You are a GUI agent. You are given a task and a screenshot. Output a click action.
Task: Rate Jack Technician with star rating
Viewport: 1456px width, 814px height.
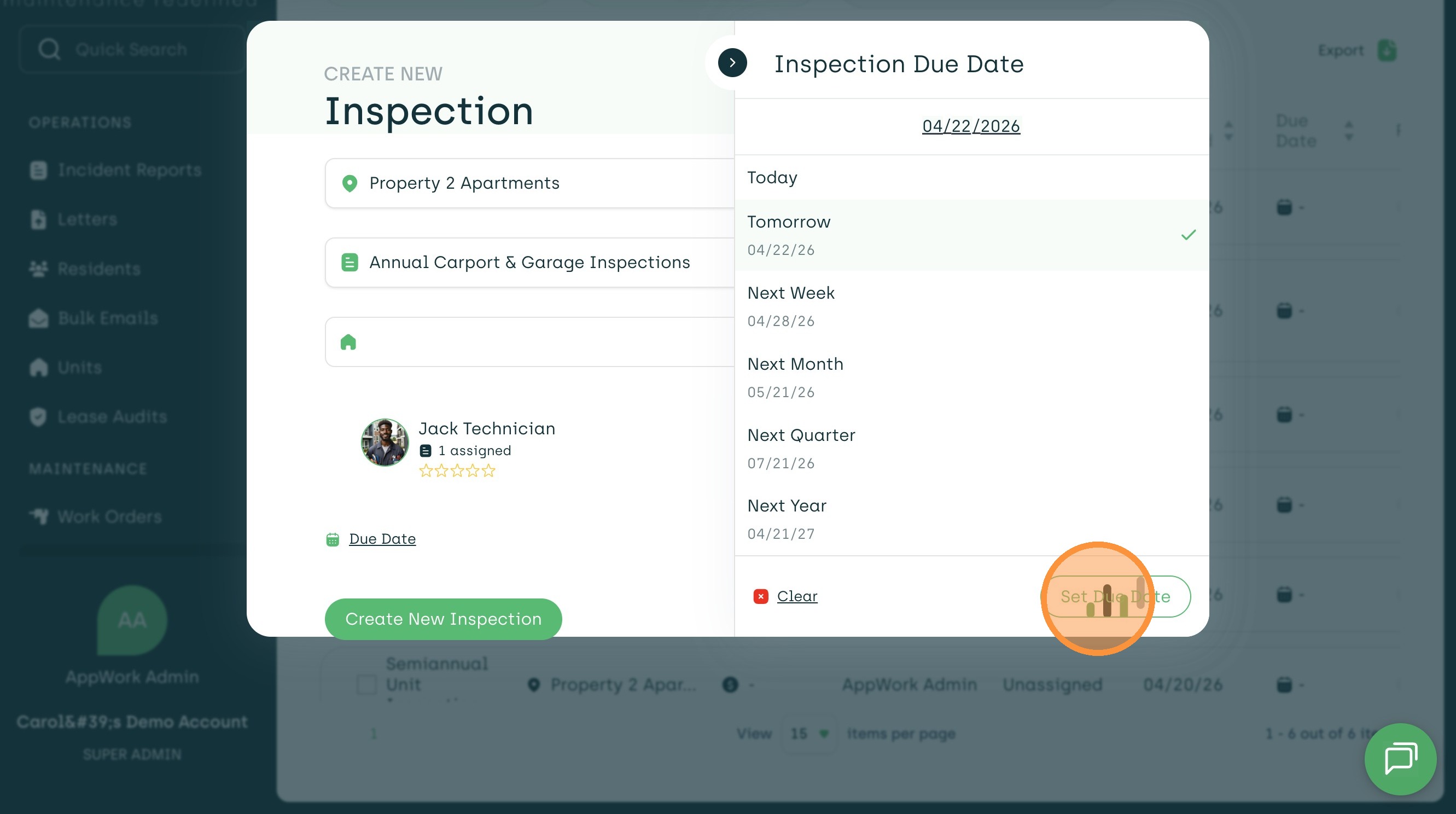pyautogui.click(x=457, y=470)
